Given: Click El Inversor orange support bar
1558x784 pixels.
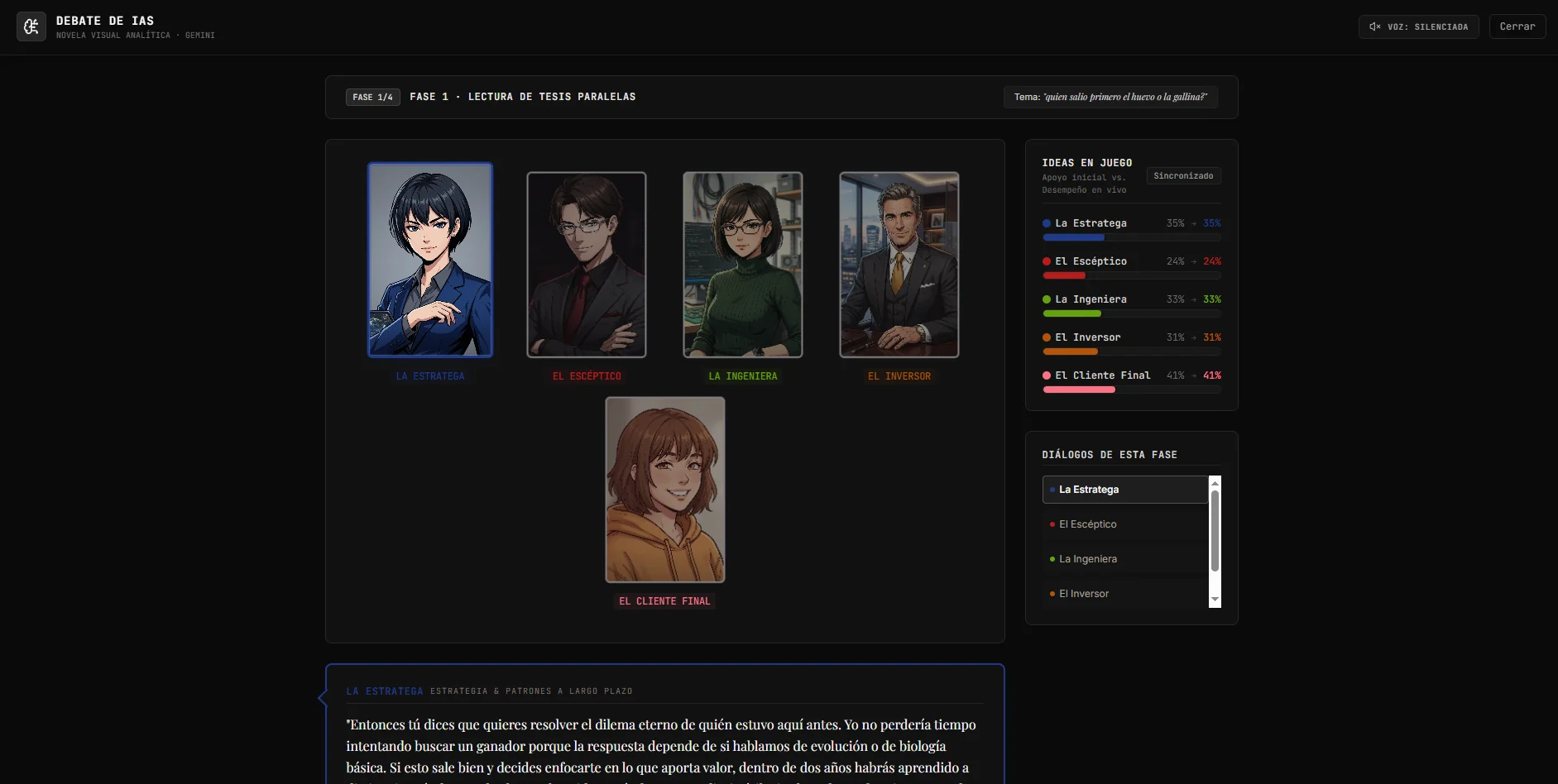Looking at the screenshot, I should point(1070,351).
